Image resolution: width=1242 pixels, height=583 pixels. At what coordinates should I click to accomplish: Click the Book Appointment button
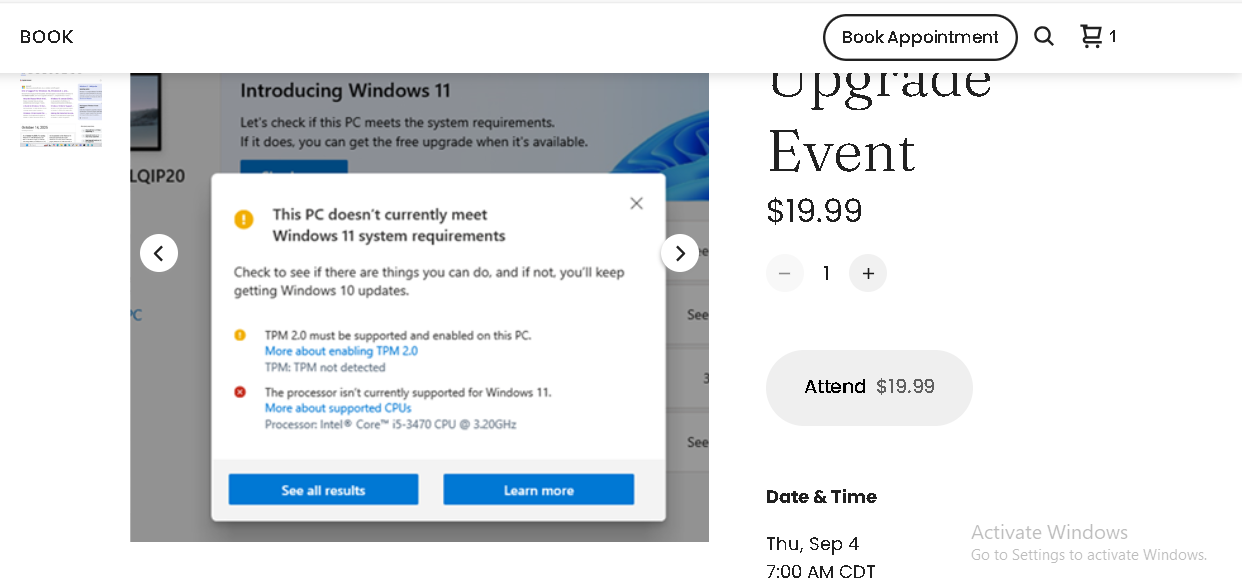(920, 37)
